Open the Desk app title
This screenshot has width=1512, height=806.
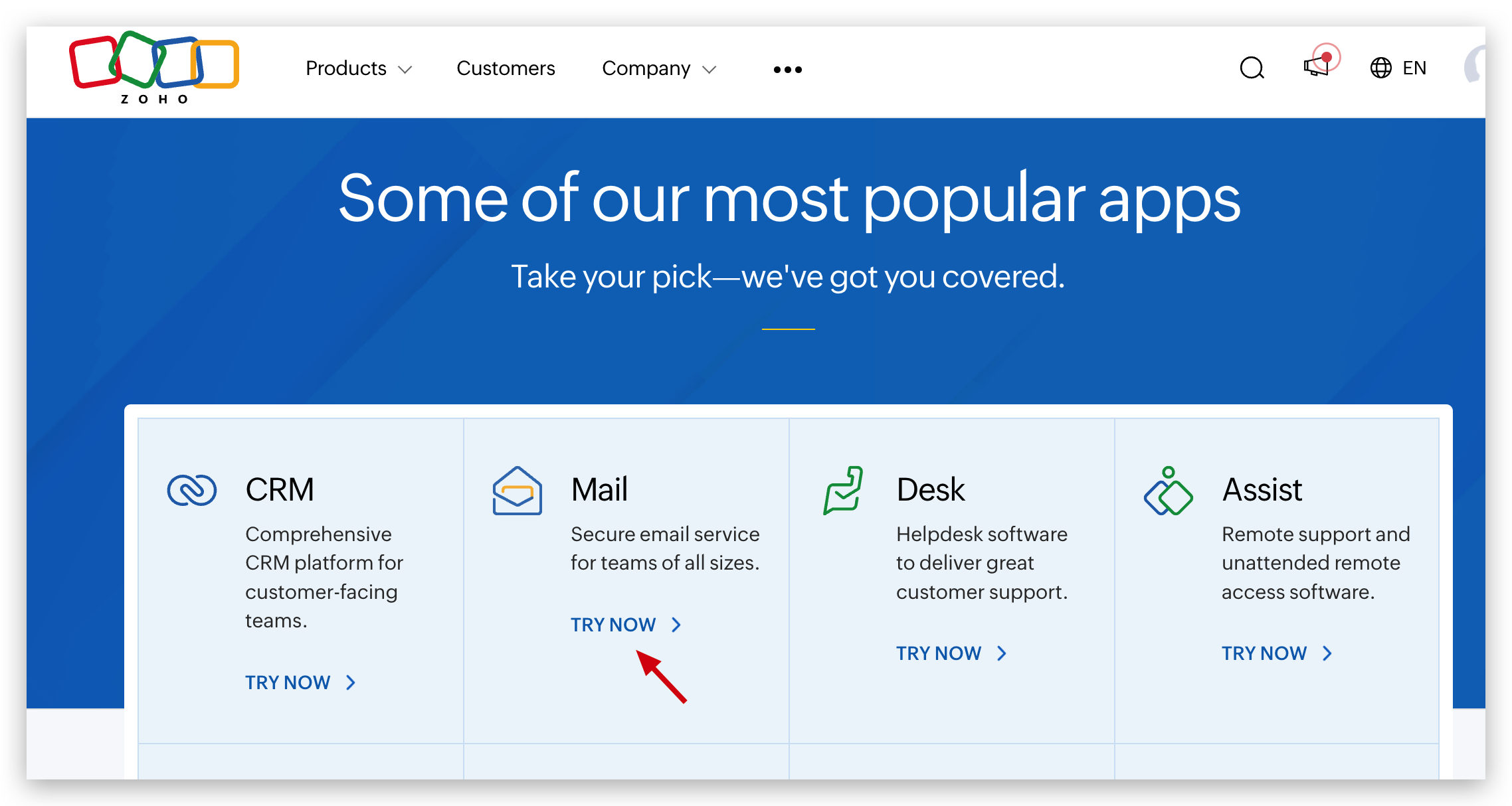pos(930,490)
